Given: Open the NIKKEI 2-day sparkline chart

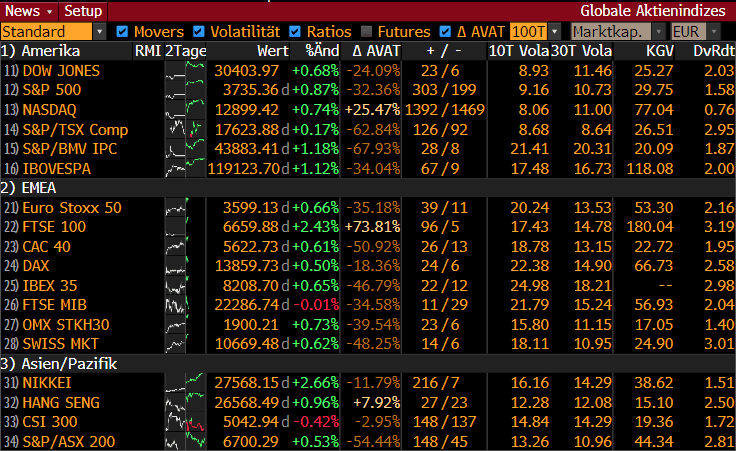Looking at the screenshot, I should tap(185, 382).
